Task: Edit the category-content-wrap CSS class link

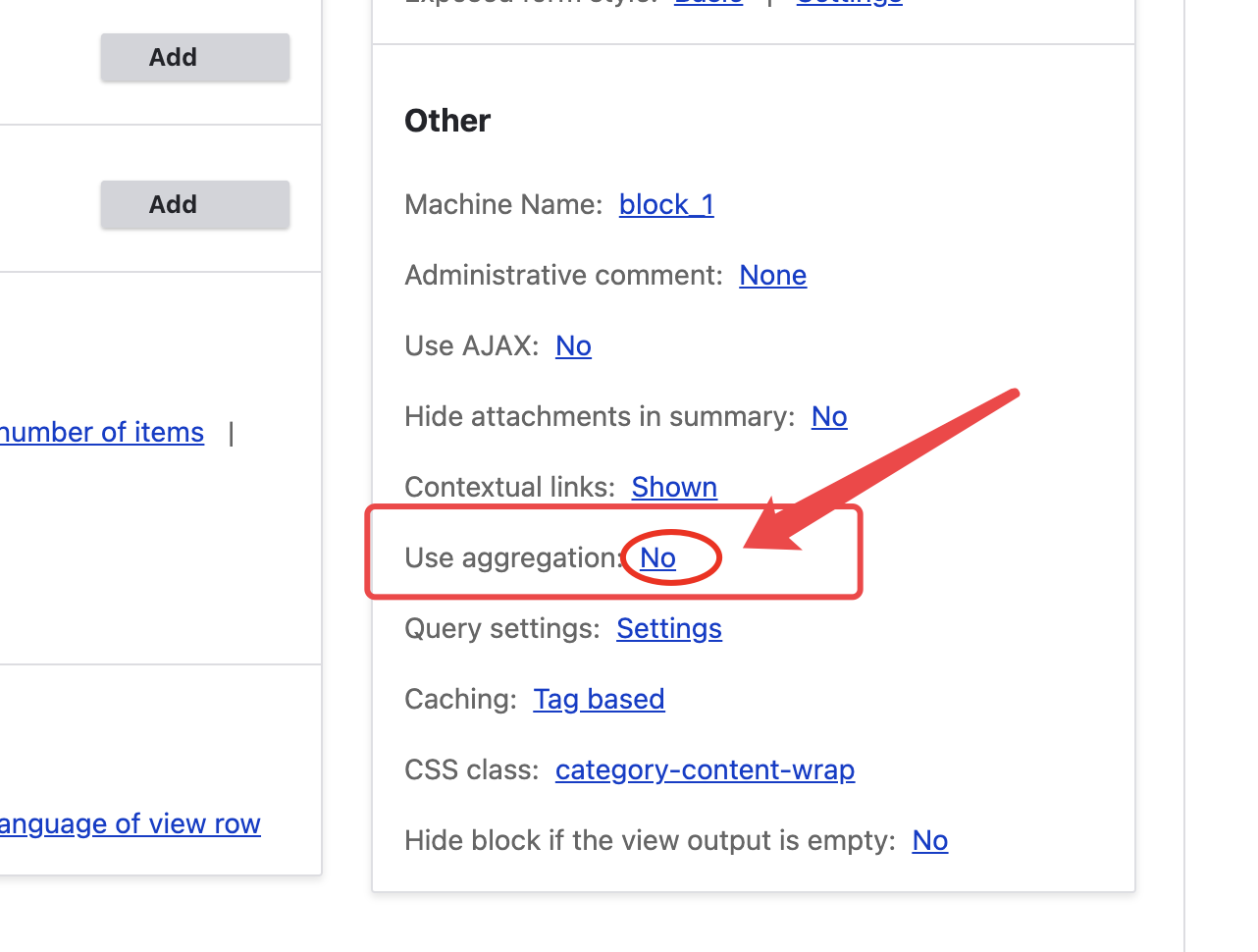Action: tap(705, 769)
